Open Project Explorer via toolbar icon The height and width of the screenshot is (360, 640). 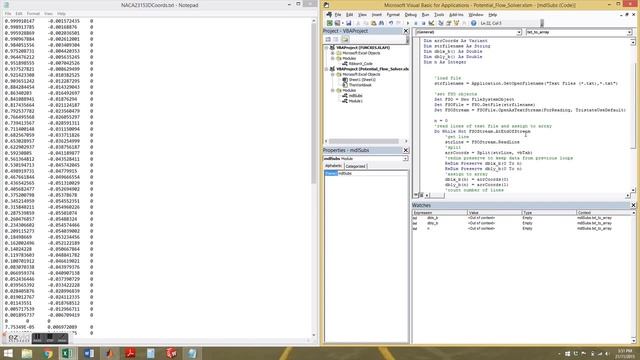pos(441,23)
